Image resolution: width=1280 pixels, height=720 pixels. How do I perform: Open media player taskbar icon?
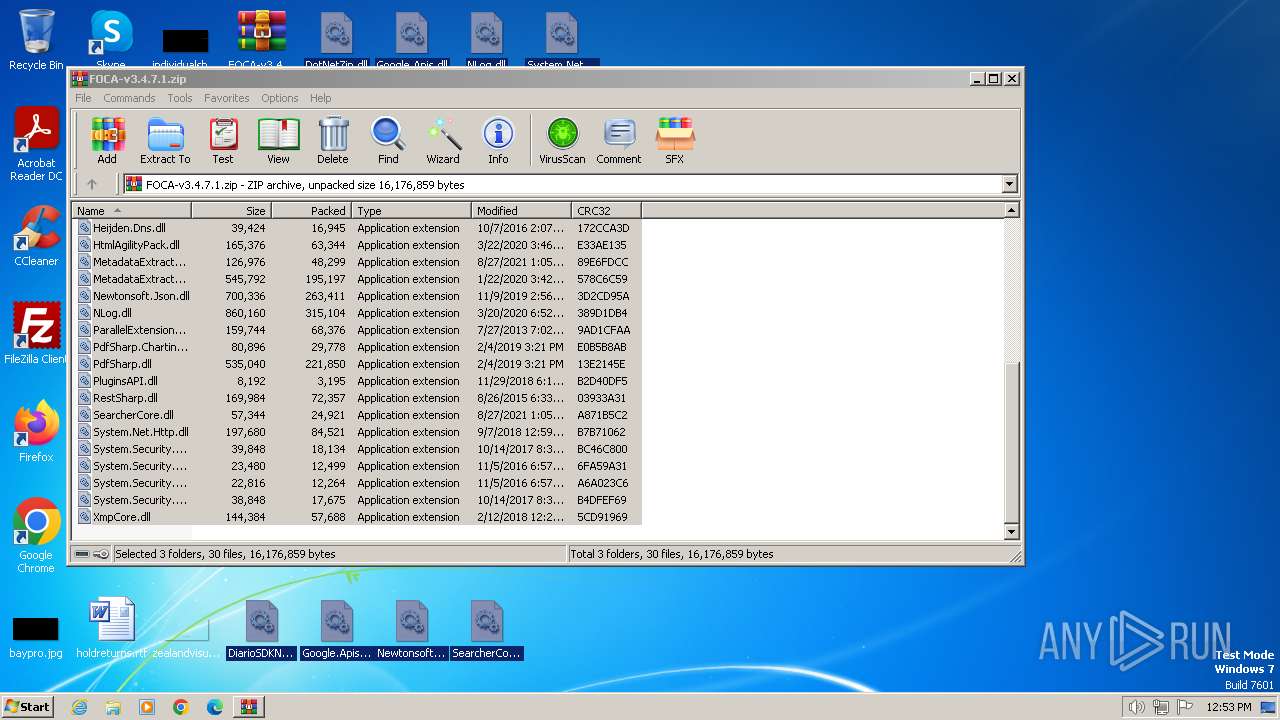(x=147, y=707)
